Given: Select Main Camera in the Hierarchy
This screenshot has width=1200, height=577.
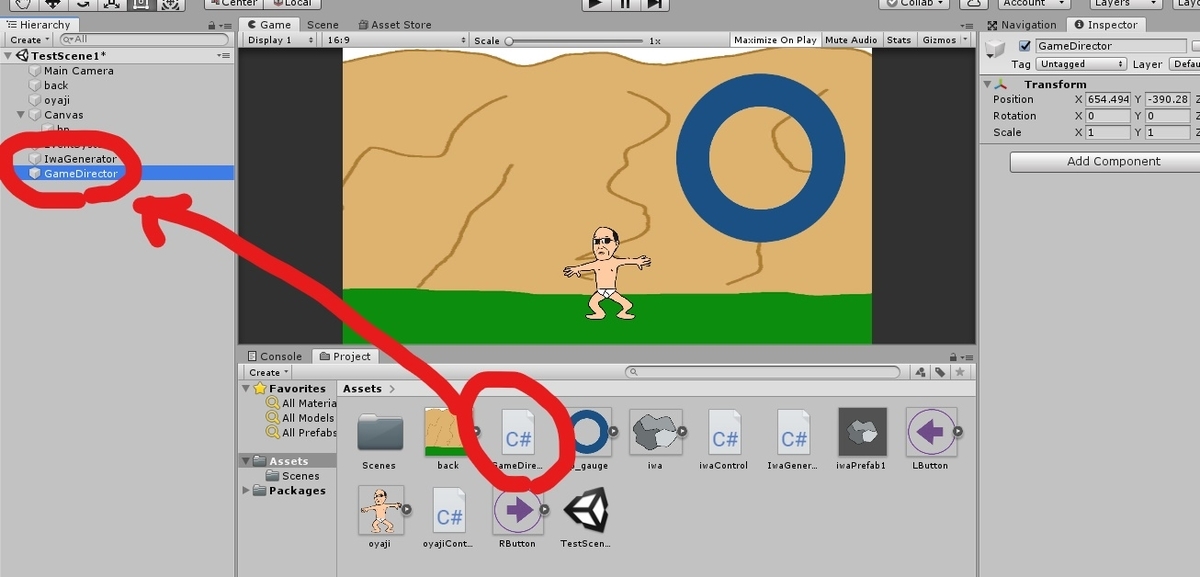Looking at the screenshot, I should 78,71.
